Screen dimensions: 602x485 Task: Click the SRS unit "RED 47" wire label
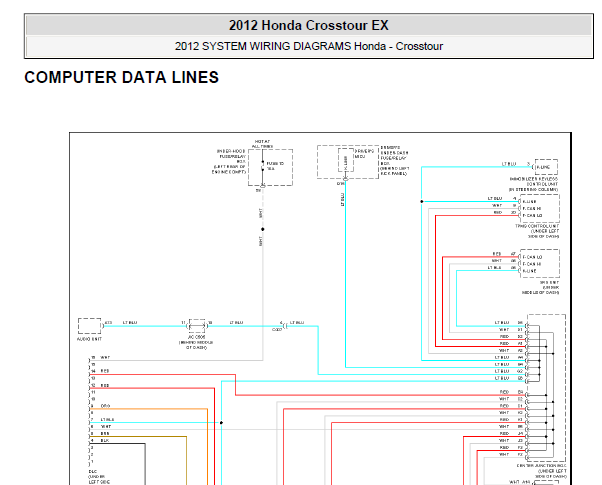coord(504,254)
